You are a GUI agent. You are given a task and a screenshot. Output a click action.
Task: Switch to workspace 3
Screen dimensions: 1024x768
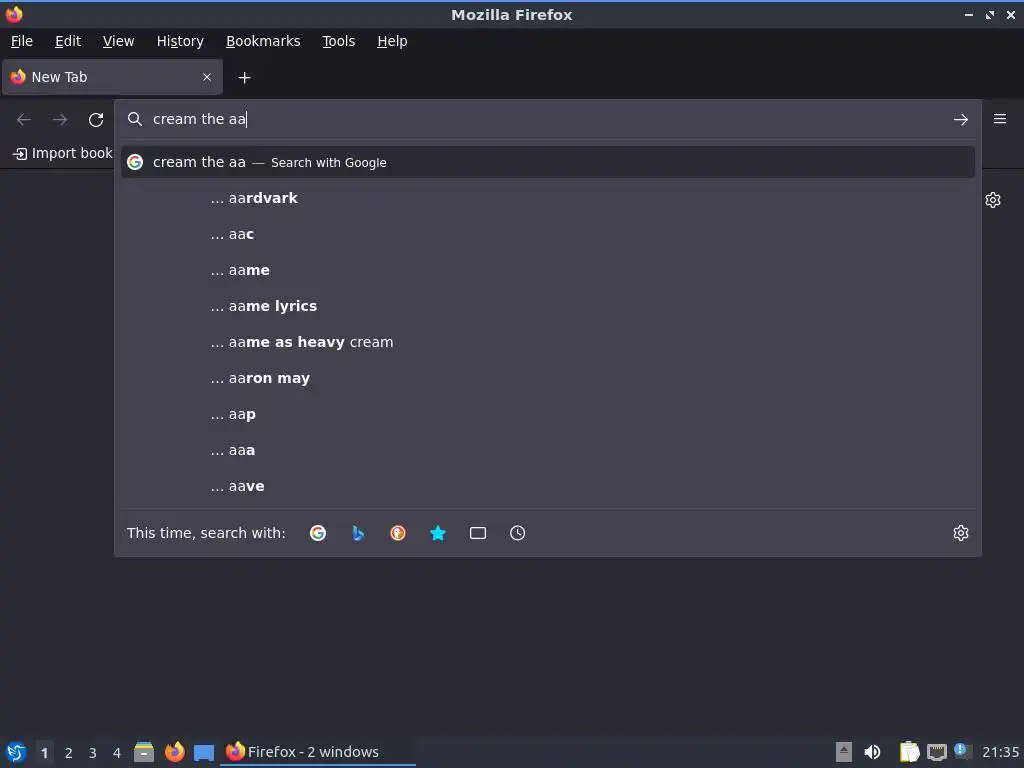tap(93, 753)
